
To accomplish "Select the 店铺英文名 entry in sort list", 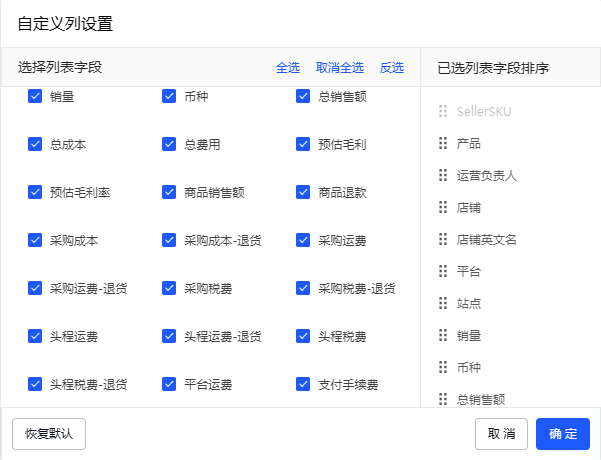I will coord(486,240).
